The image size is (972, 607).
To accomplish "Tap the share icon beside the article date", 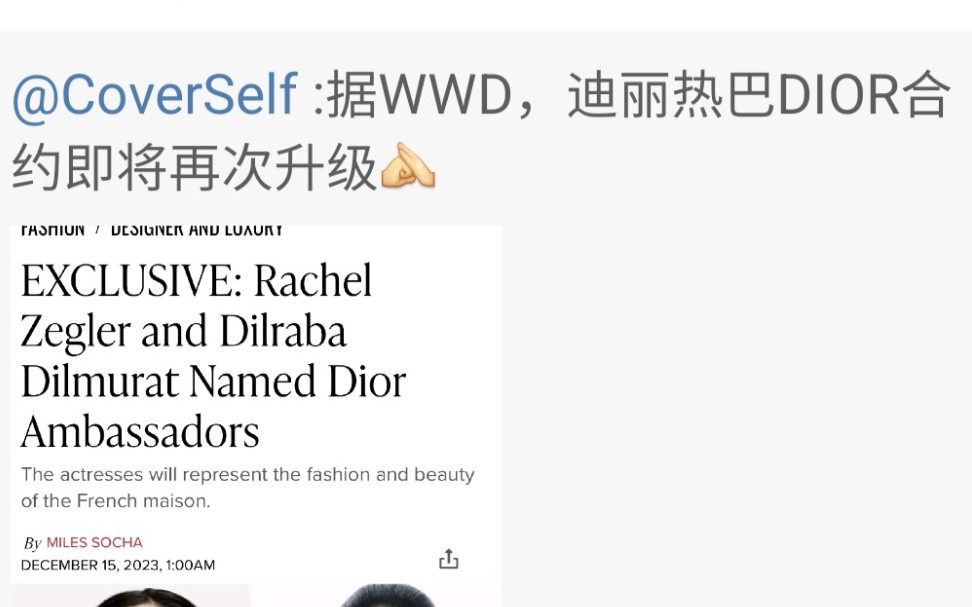I will (x=449, y=559).
